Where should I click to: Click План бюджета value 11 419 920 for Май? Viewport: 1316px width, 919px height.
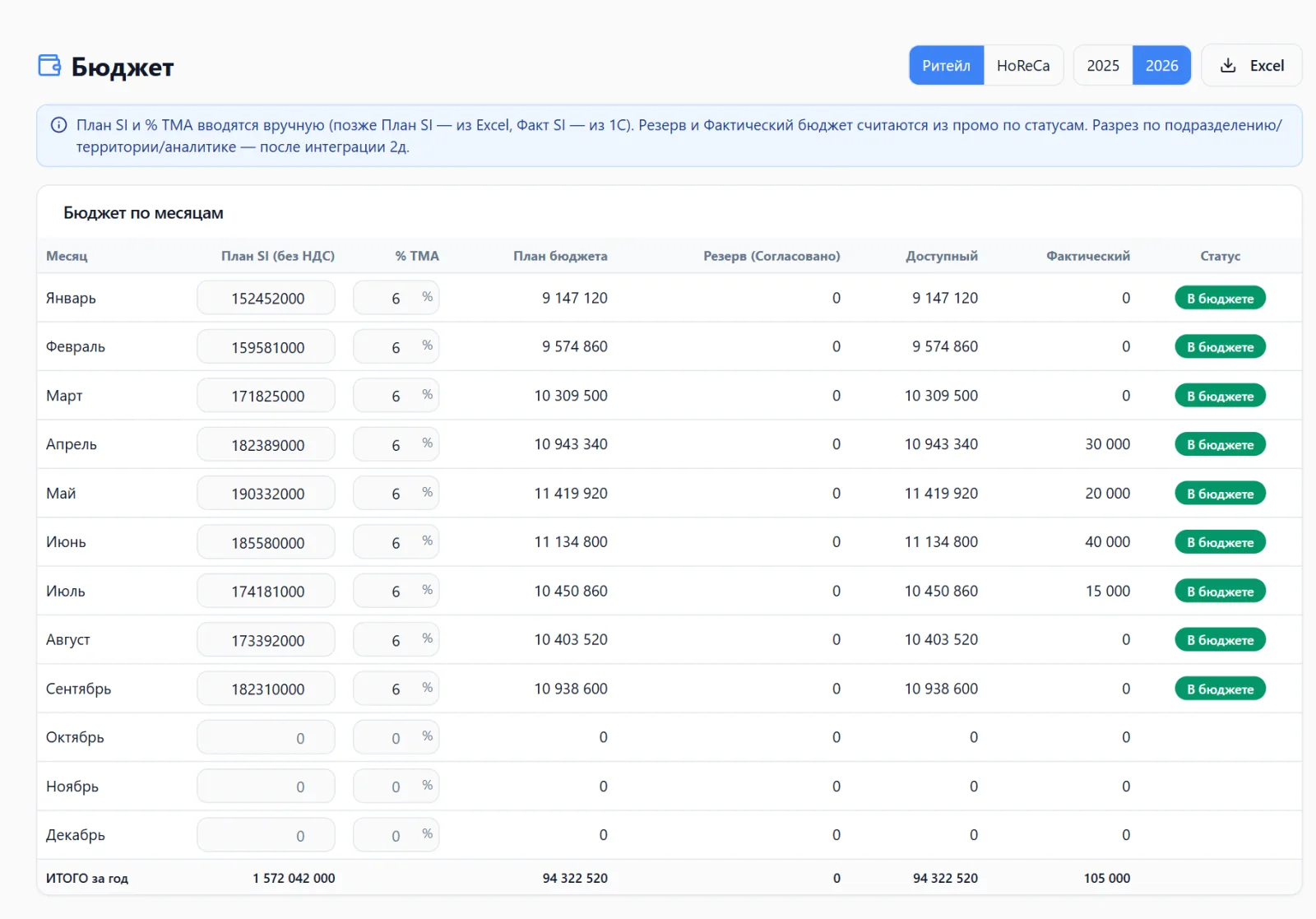coord(571,493)
